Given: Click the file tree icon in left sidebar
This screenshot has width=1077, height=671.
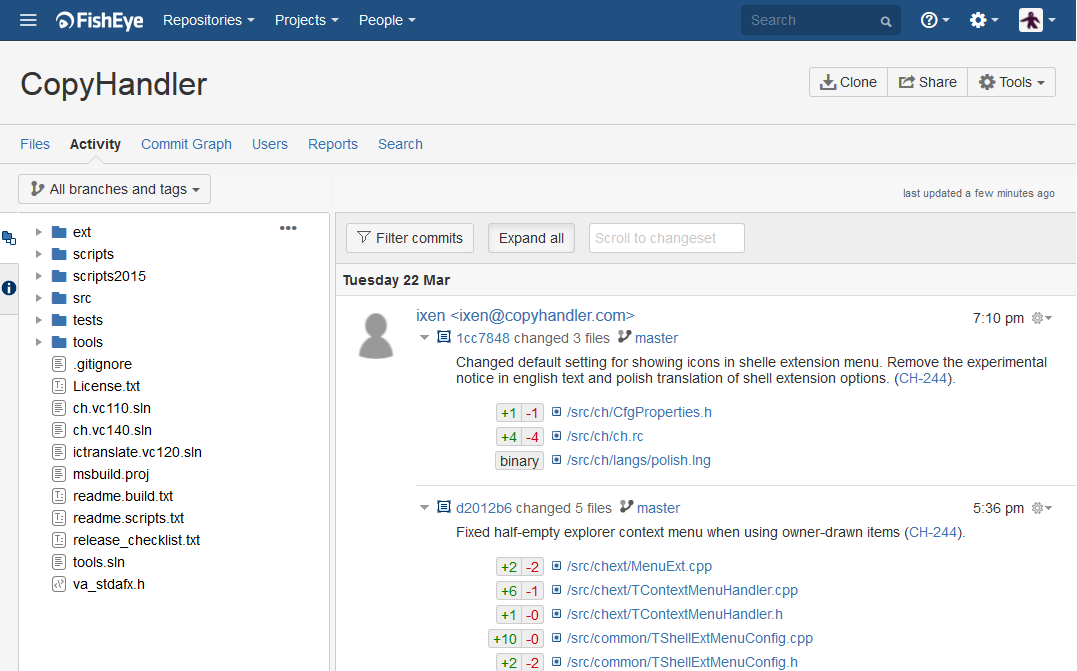Looking at the screenshot, I should point(9,238).
